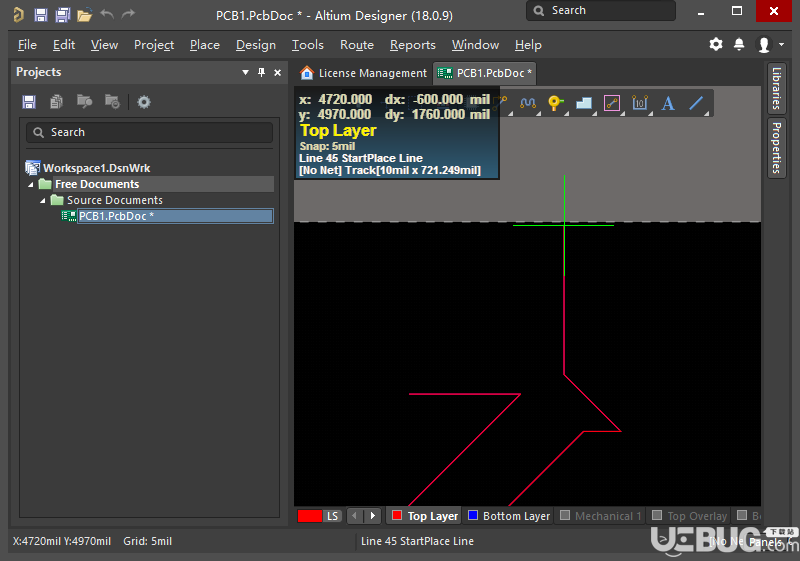This screenshot has height=561, width=800.
Task: Click the Save icon in the Projects panel
Action: coord(29,102)
